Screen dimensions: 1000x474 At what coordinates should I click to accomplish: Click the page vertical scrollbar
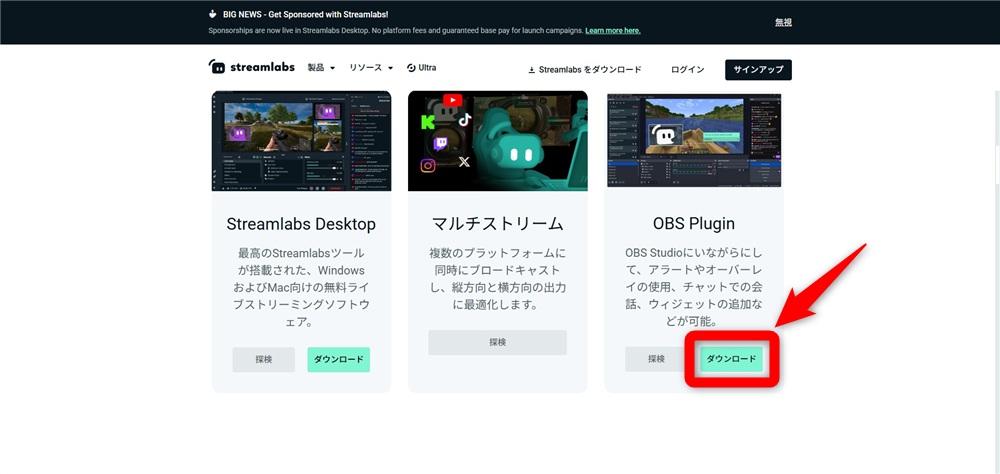[997, 281]
